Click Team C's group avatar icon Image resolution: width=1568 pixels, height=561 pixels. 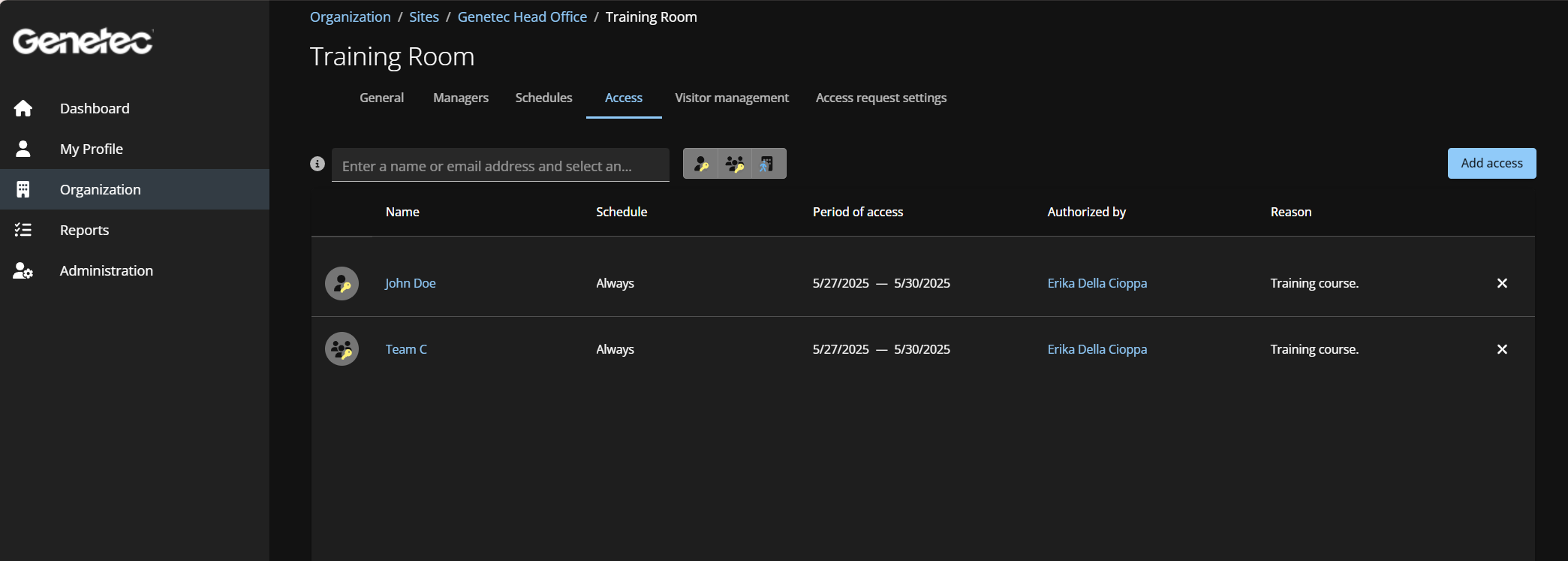(342, 349)
